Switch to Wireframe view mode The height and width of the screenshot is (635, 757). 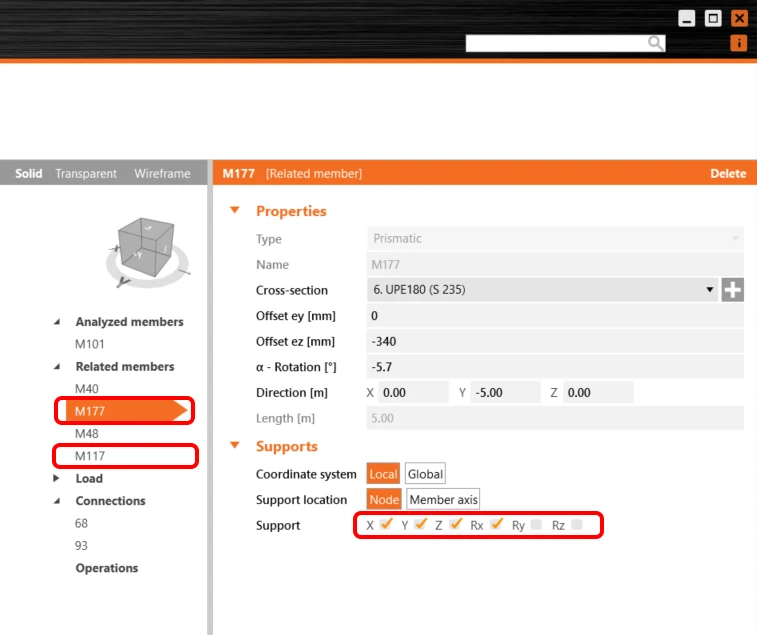[x=162, y=173]
